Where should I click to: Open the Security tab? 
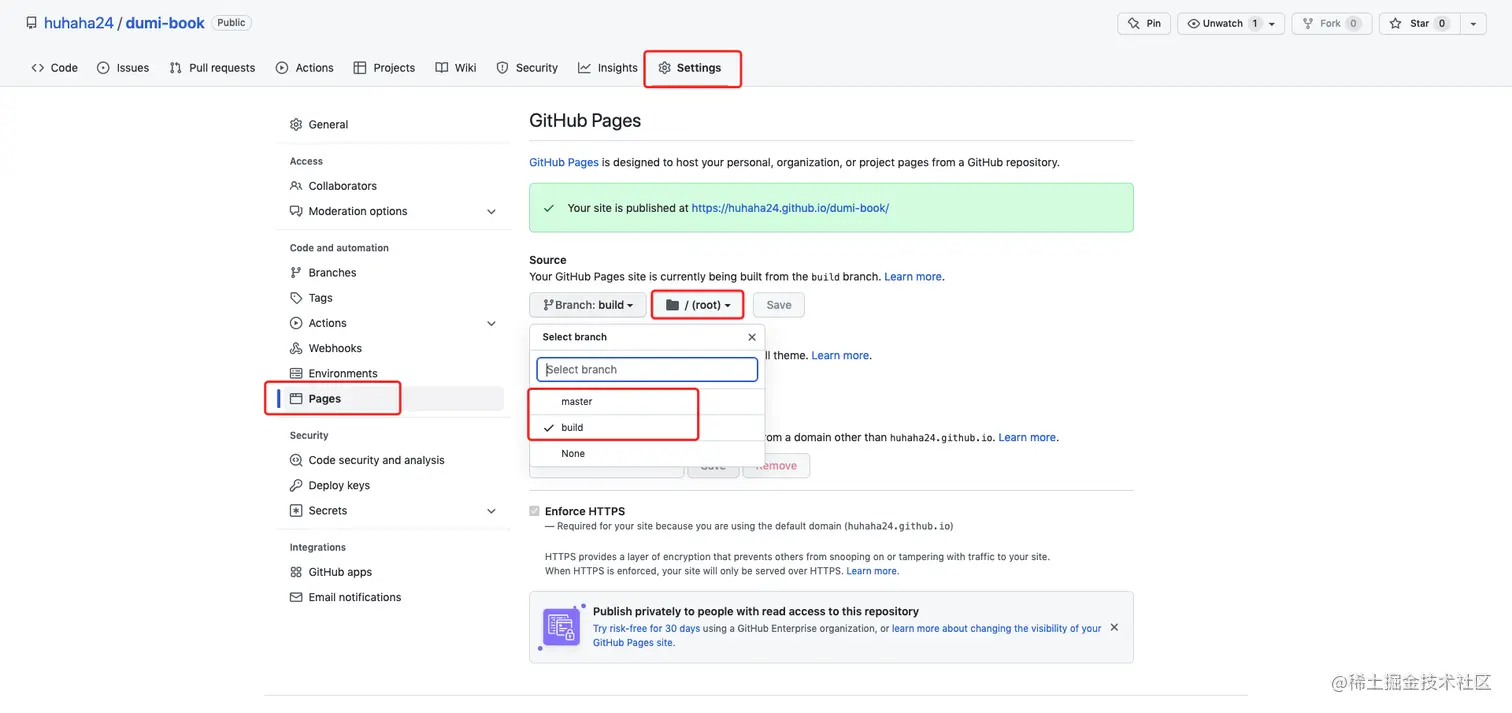[x=527, y=68]
